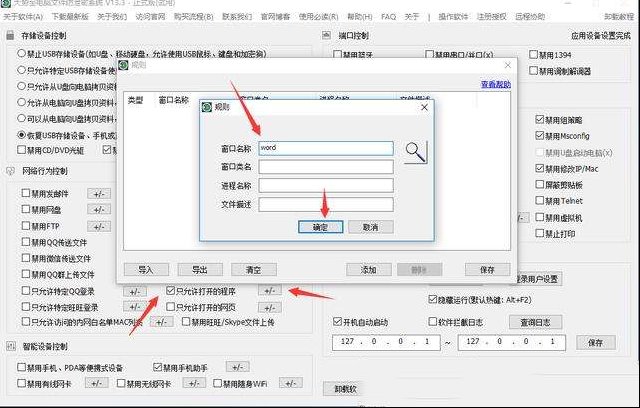Image resolution: width=640 pixels, height=408 pixels.
Task: Toggle the 只允许打开的网页 checkbox
Action: coord(171,307)
